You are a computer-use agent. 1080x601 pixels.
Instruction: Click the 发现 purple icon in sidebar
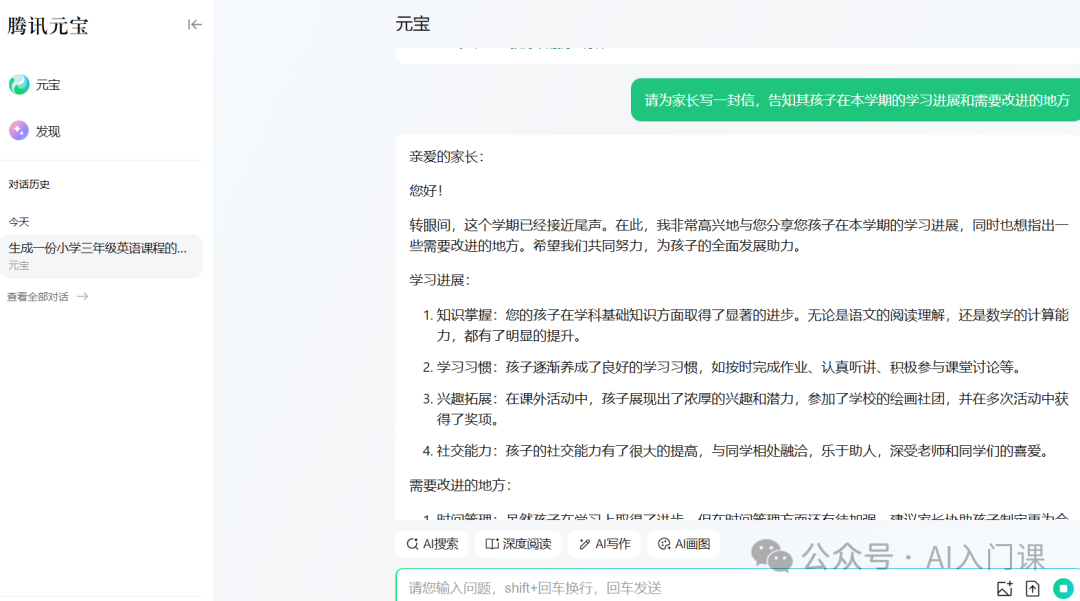19,131
